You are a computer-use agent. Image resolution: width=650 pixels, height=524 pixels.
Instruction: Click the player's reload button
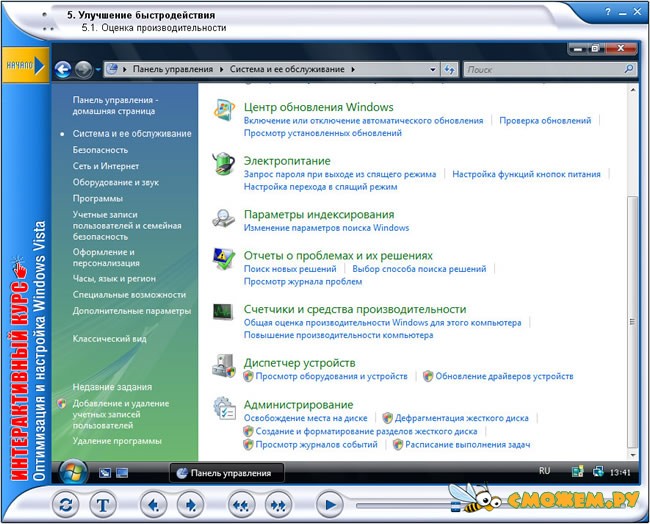click(65, 505)
